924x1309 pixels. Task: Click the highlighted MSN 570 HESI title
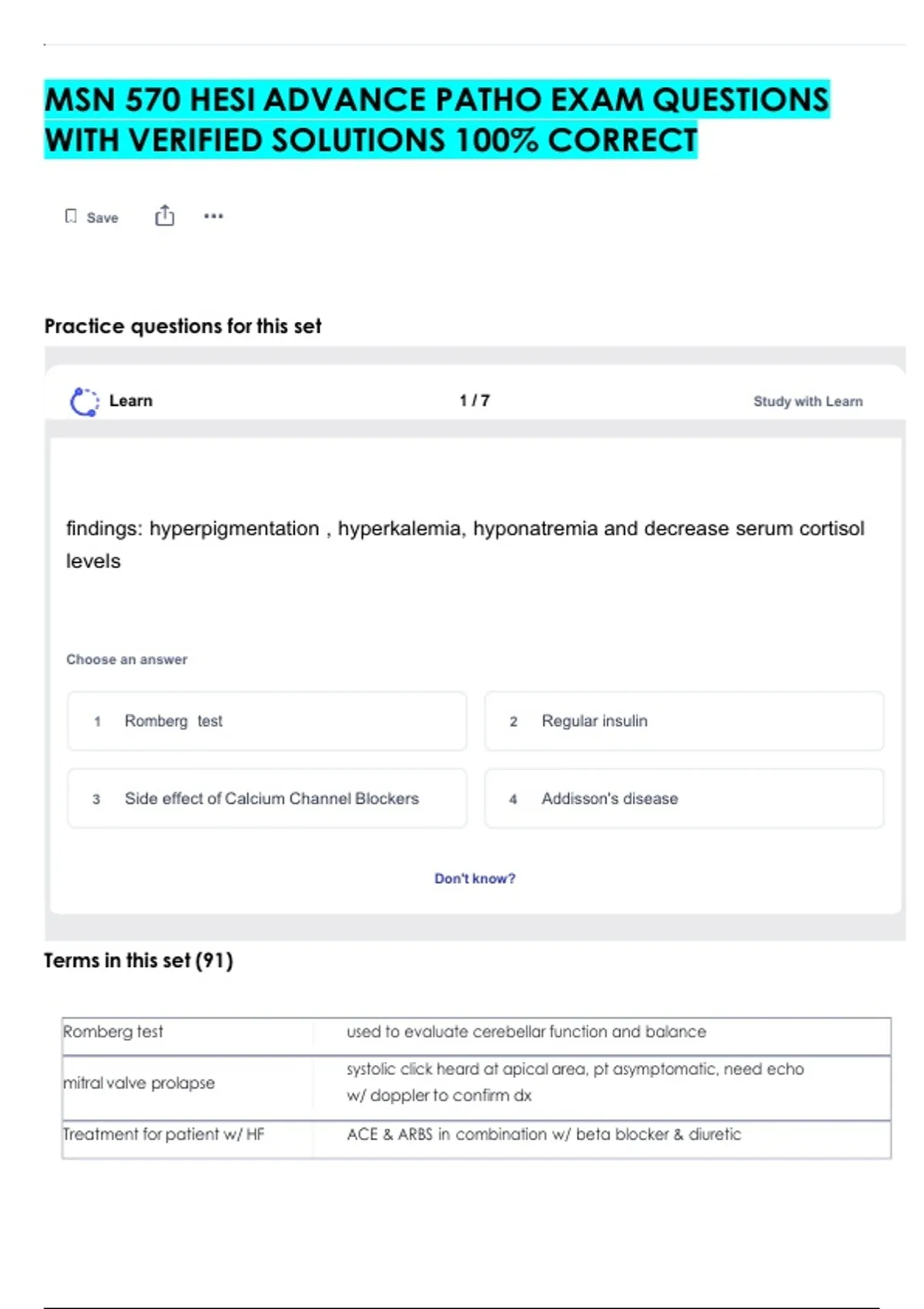437,120
